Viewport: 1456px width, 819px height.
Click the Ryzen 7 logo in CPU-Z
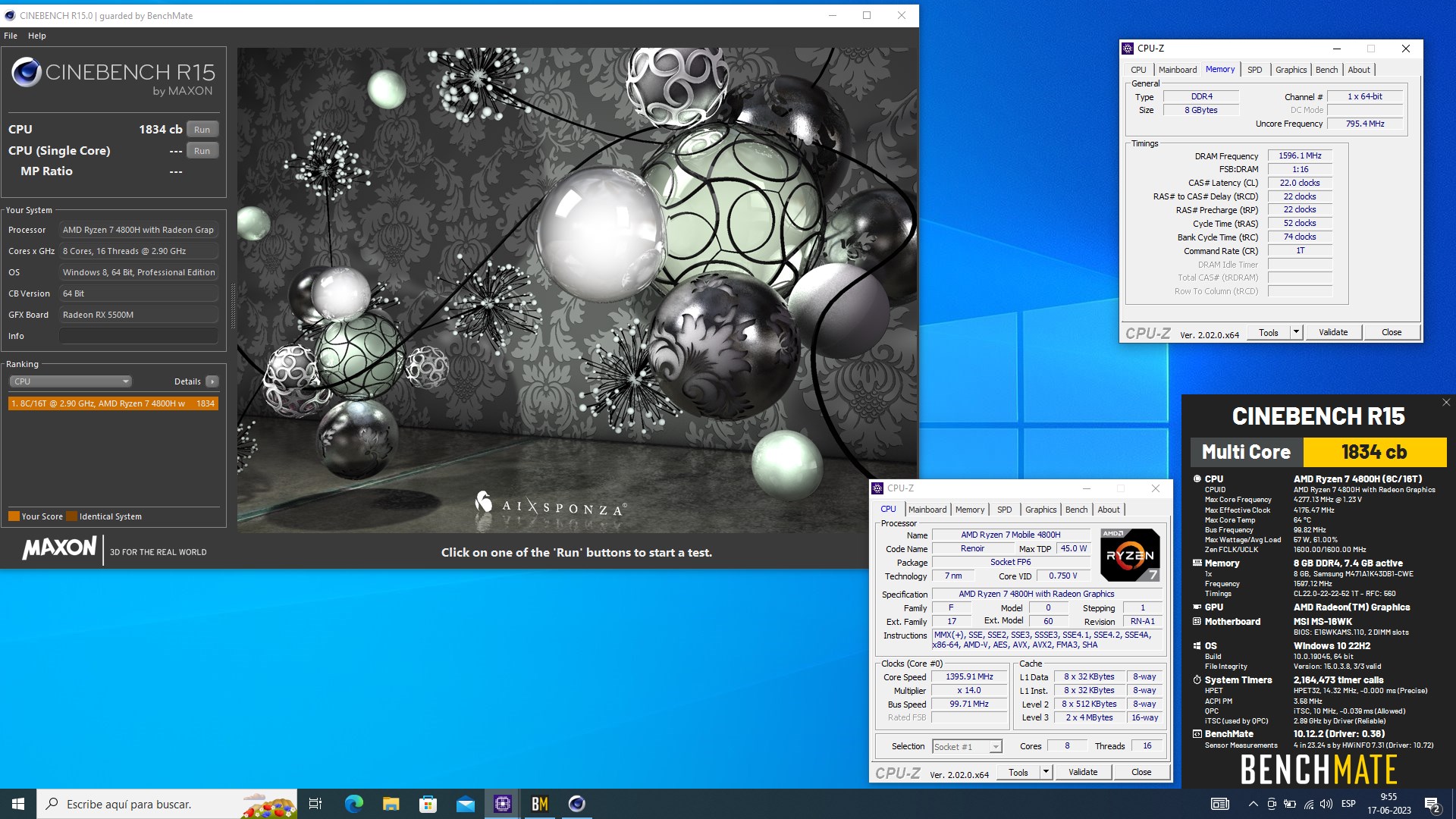click(x=1130, y=555)
